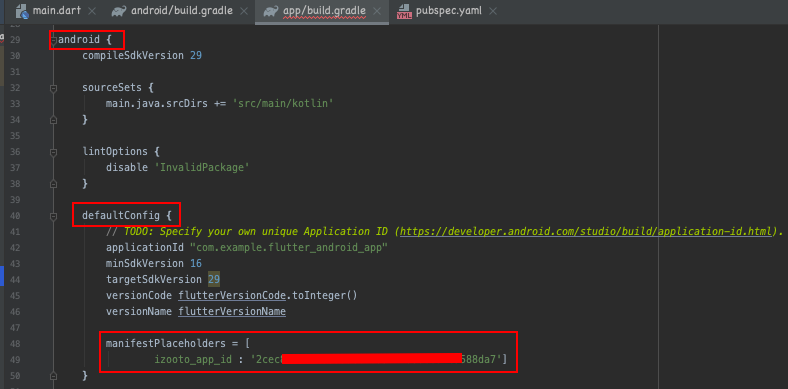Click the android keyword on line 29
This screenshot has width=788, height=389.
78,40
